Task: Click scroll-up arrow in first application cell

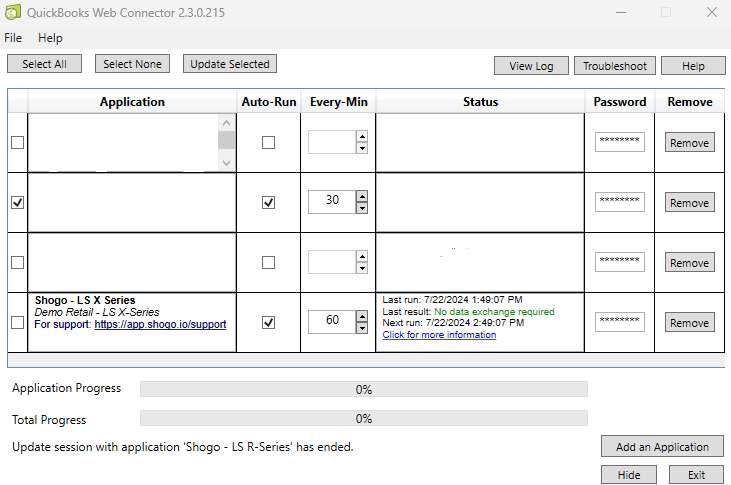Action: (227, 123)
